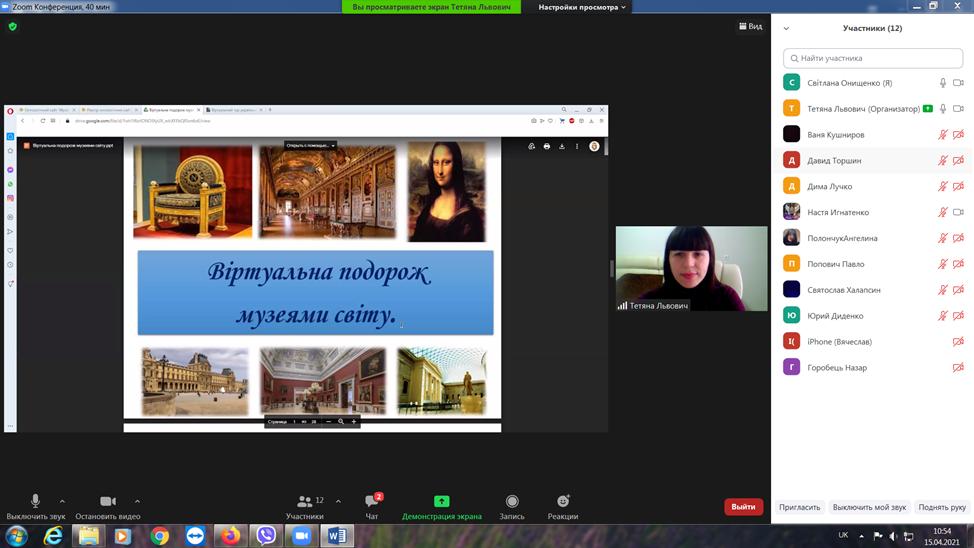
Task: Click the print icon in Drive viewer
Action: pos(547,146)
